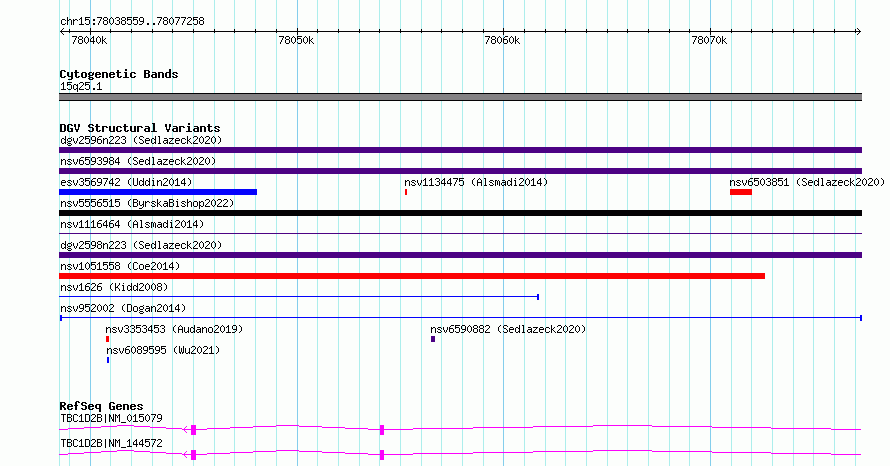890x466 pixels.
Task: Open variant label esv3569742 (Uddin2014)
Action: [x=126, y=182]
